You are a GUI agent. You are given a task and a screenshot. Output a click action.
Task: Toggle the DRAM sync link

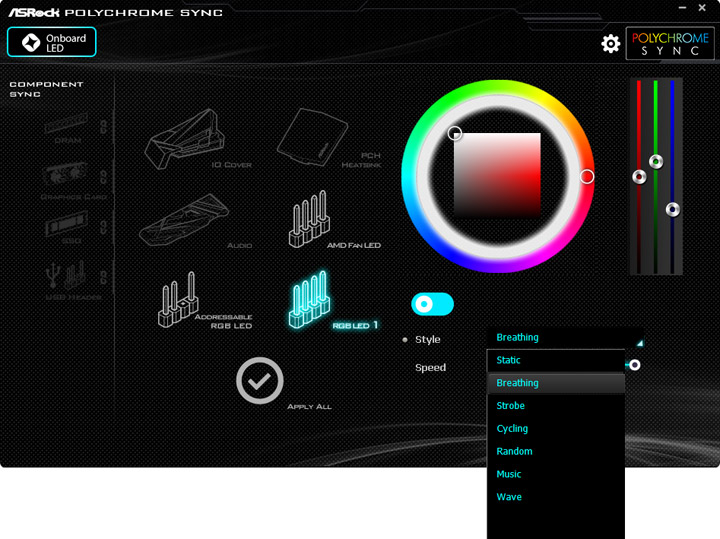coord(104,127)
